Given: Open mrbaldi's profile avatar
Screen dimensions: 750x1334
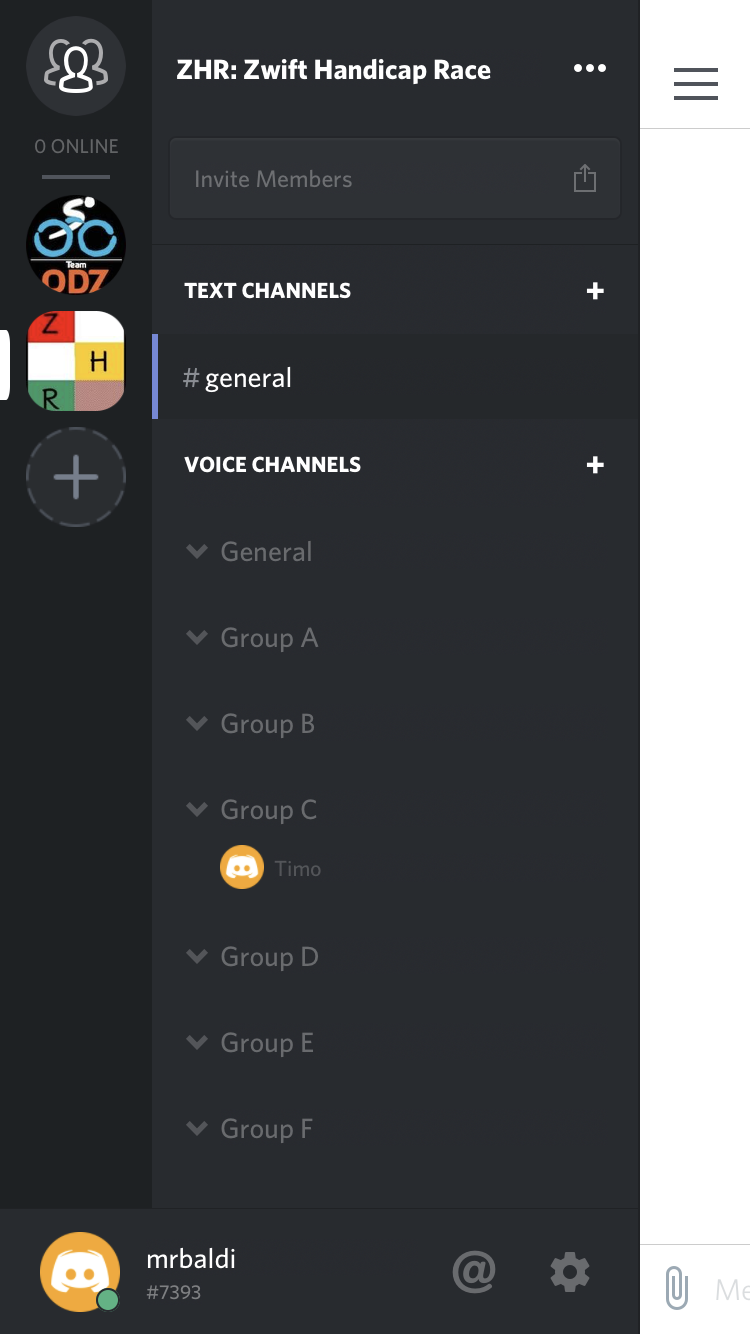Looking at the screenshot, I should click(80, 1272).
